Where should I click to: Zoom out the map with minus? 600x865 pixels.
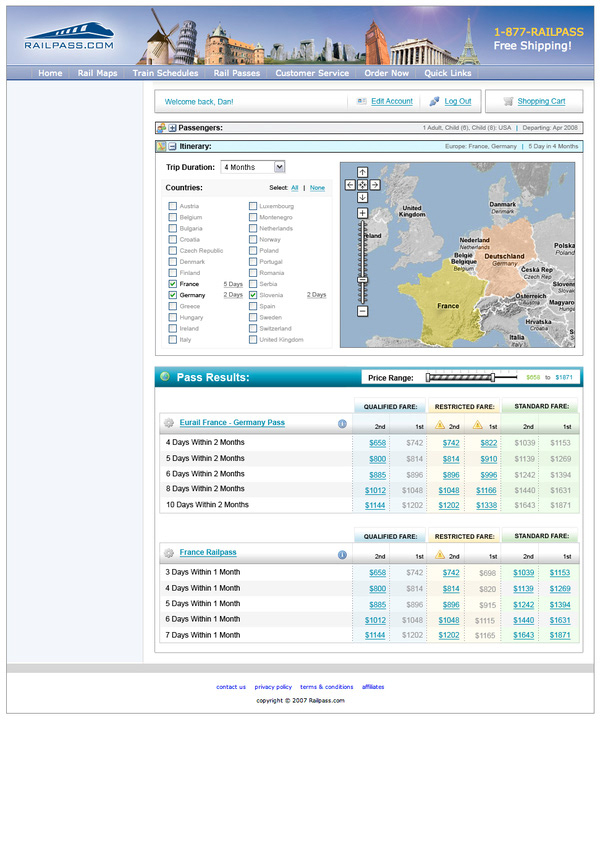point(362,311)
